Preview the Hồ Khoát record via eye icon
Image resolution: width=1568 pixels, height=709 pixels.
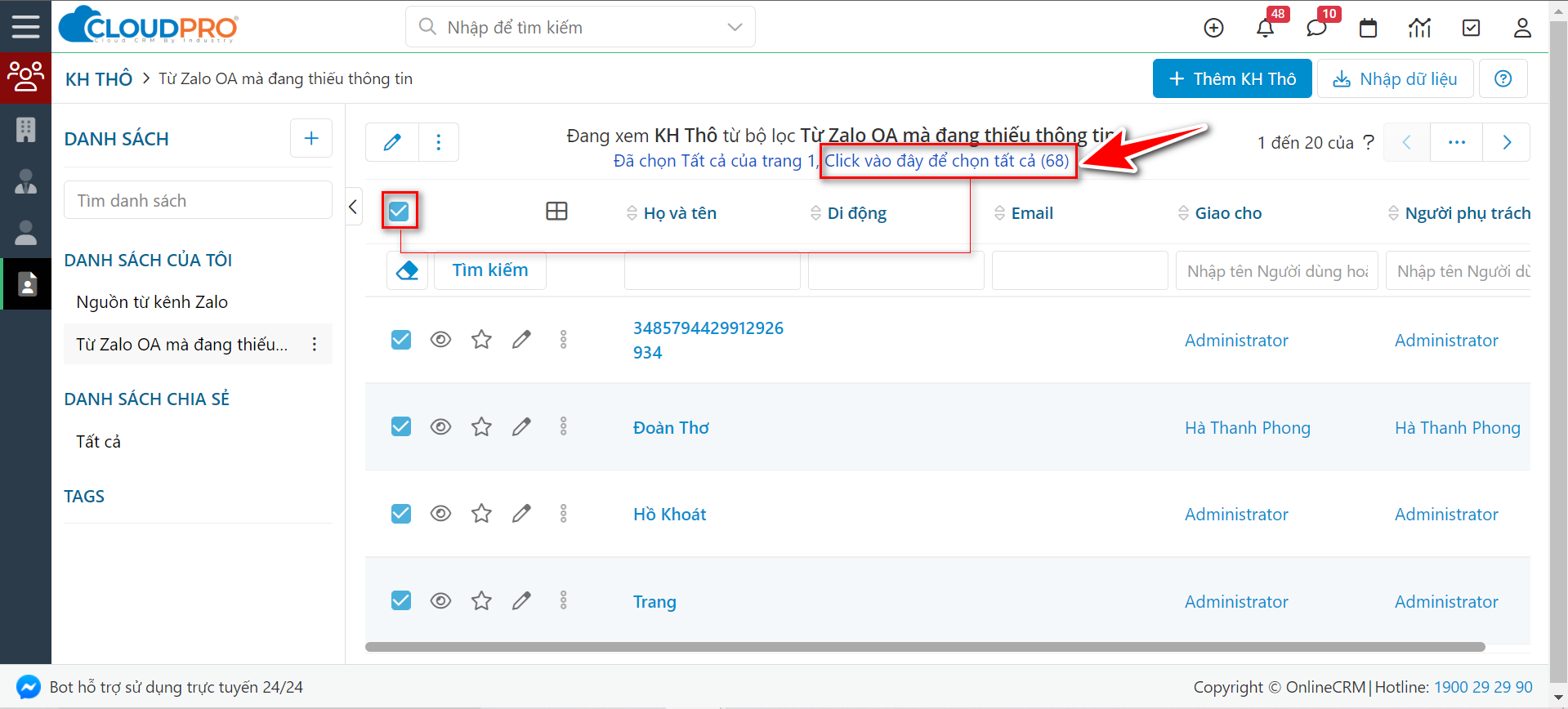click(x=440, y=514)
